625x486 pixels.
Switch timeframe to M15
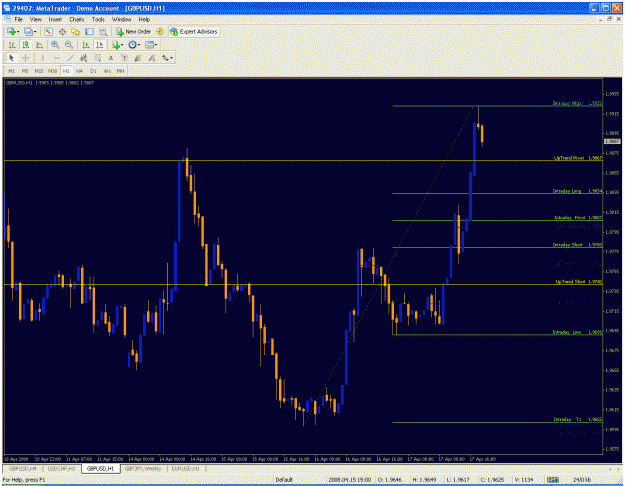click(x=39, y=71)
